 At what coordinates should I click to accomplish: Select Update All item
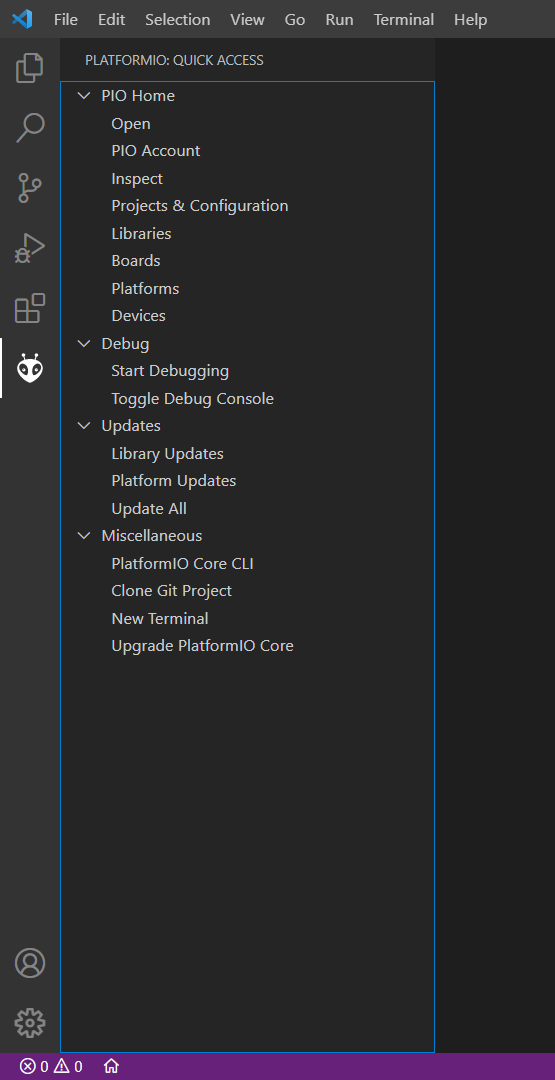tap(149, 508)
